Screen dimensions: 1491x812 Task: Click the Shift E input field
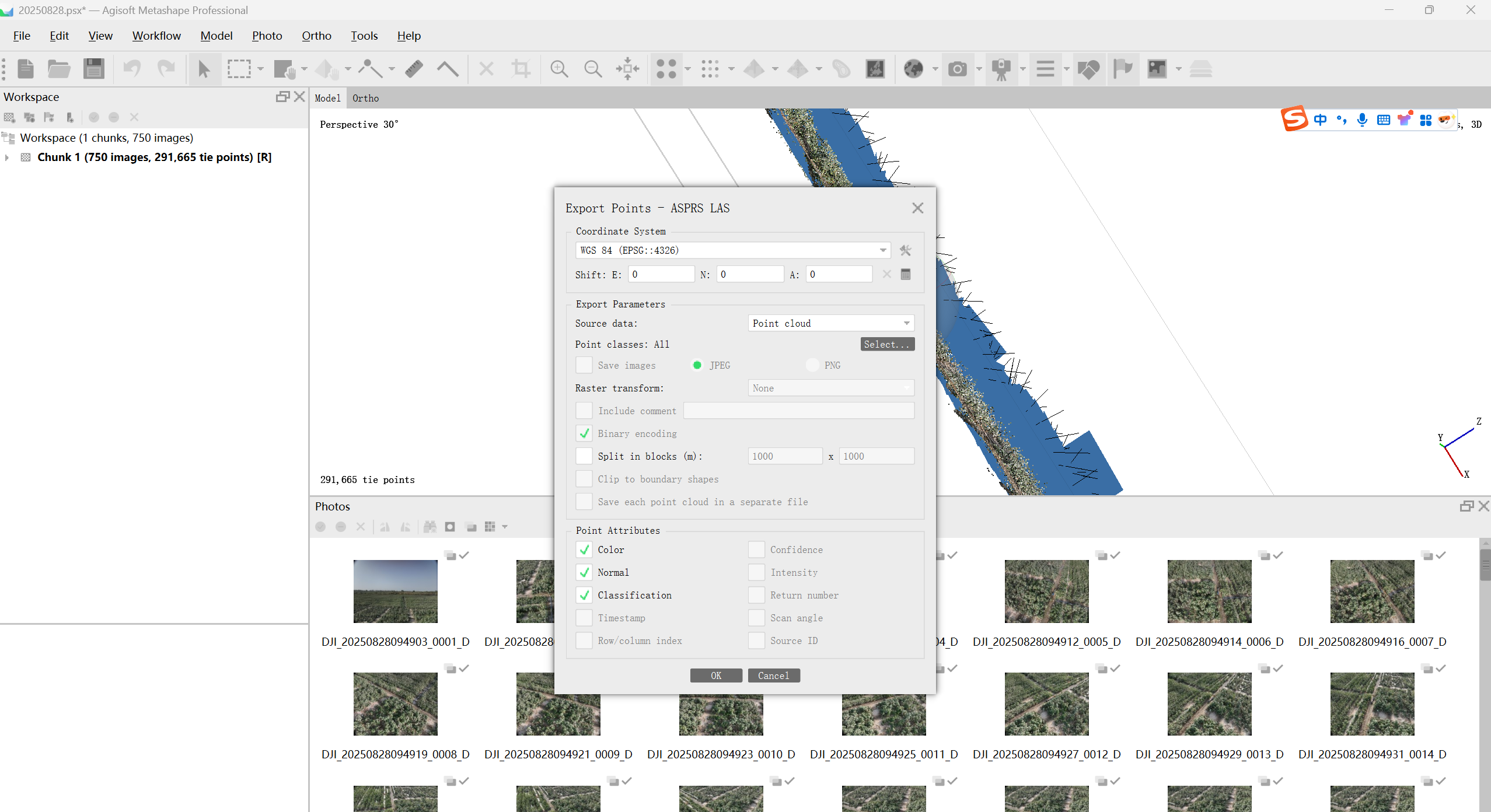pos(661,274)
